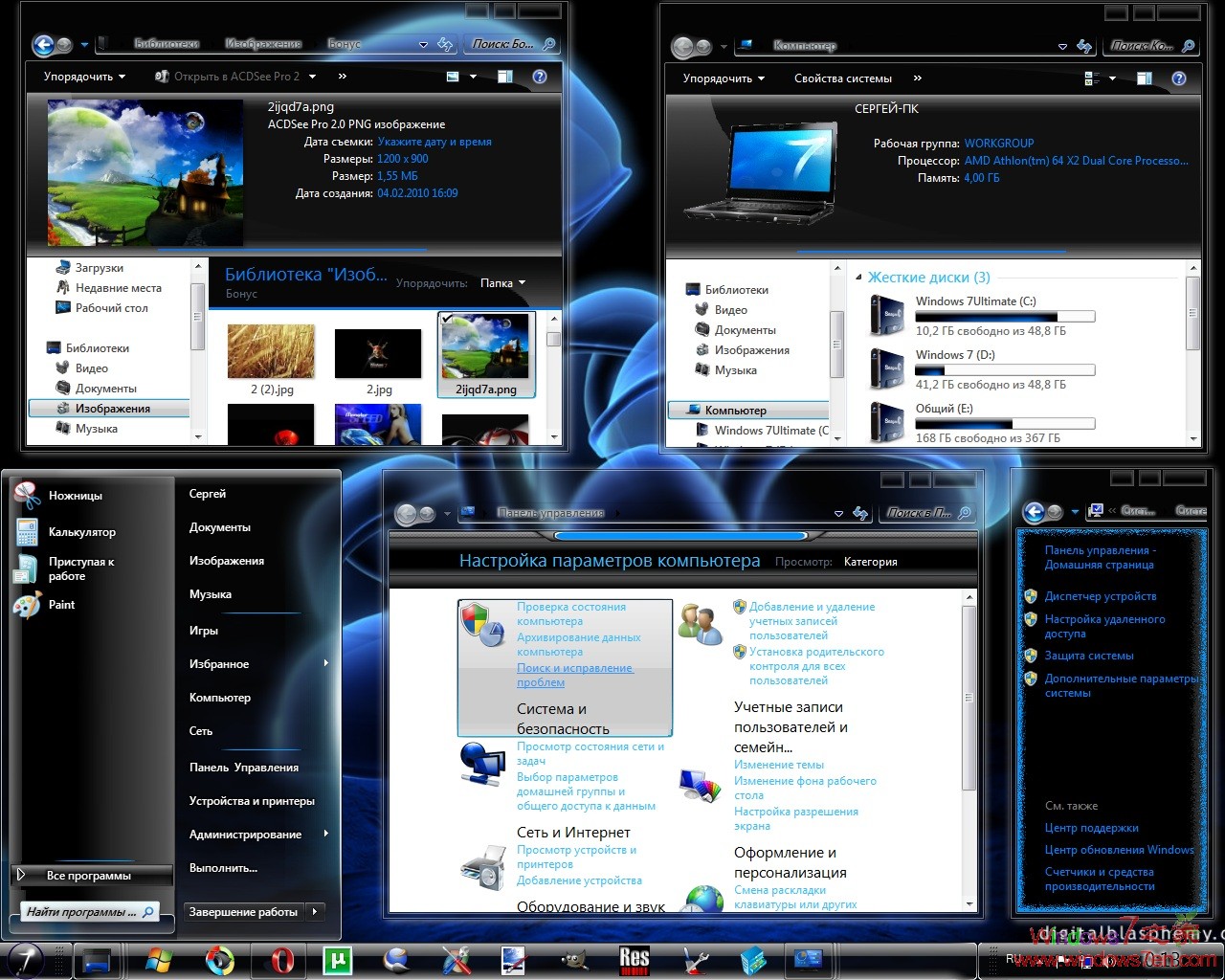Viewport: 1225px width, 980px height.
Task: Click change-view icon in Computer window toolbar
Action: coord(1092,78)
